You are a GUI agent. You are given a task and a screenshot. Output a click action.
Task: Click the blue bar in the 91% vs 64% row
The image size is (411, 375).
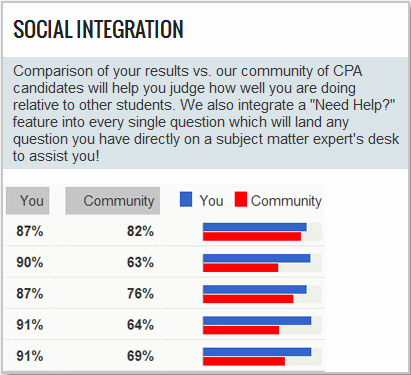point(257,321)
